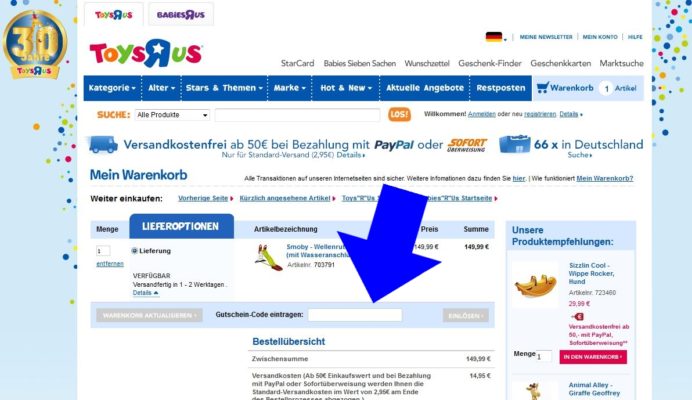Open the Smoby slide product thumbnail
The image size is (692, 400).
pos(269,257)
